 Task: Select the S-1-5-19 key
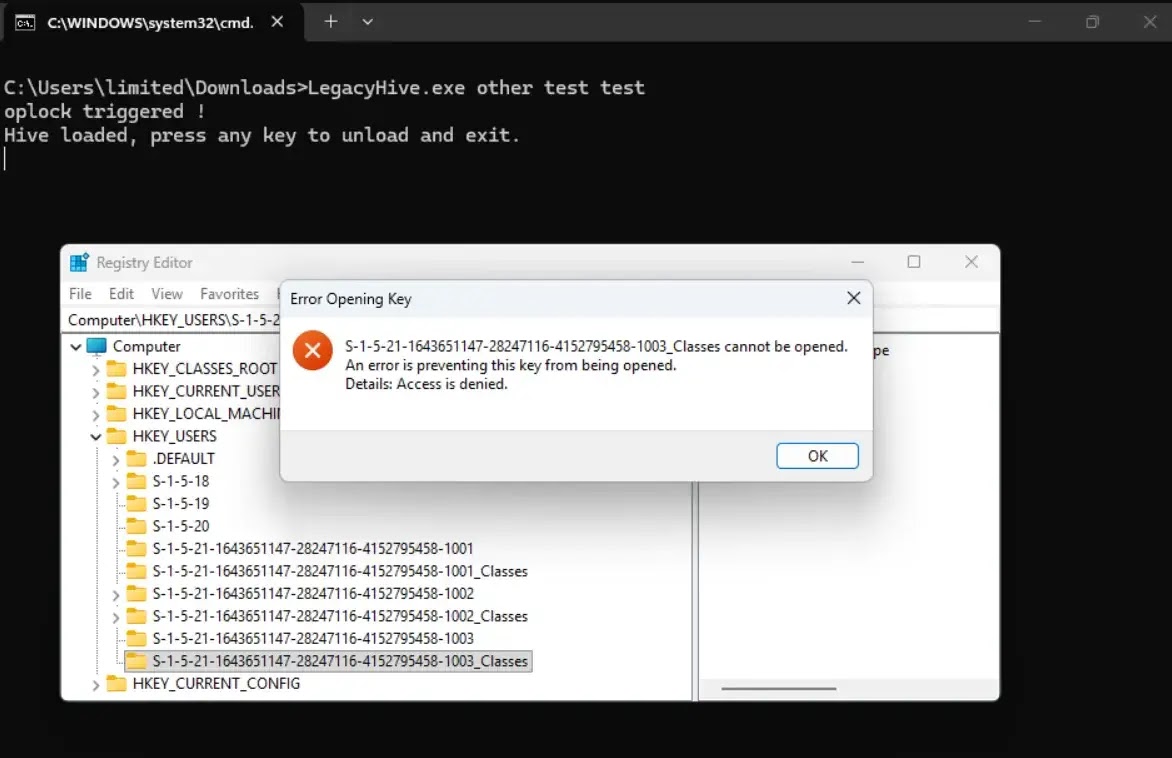181,503
